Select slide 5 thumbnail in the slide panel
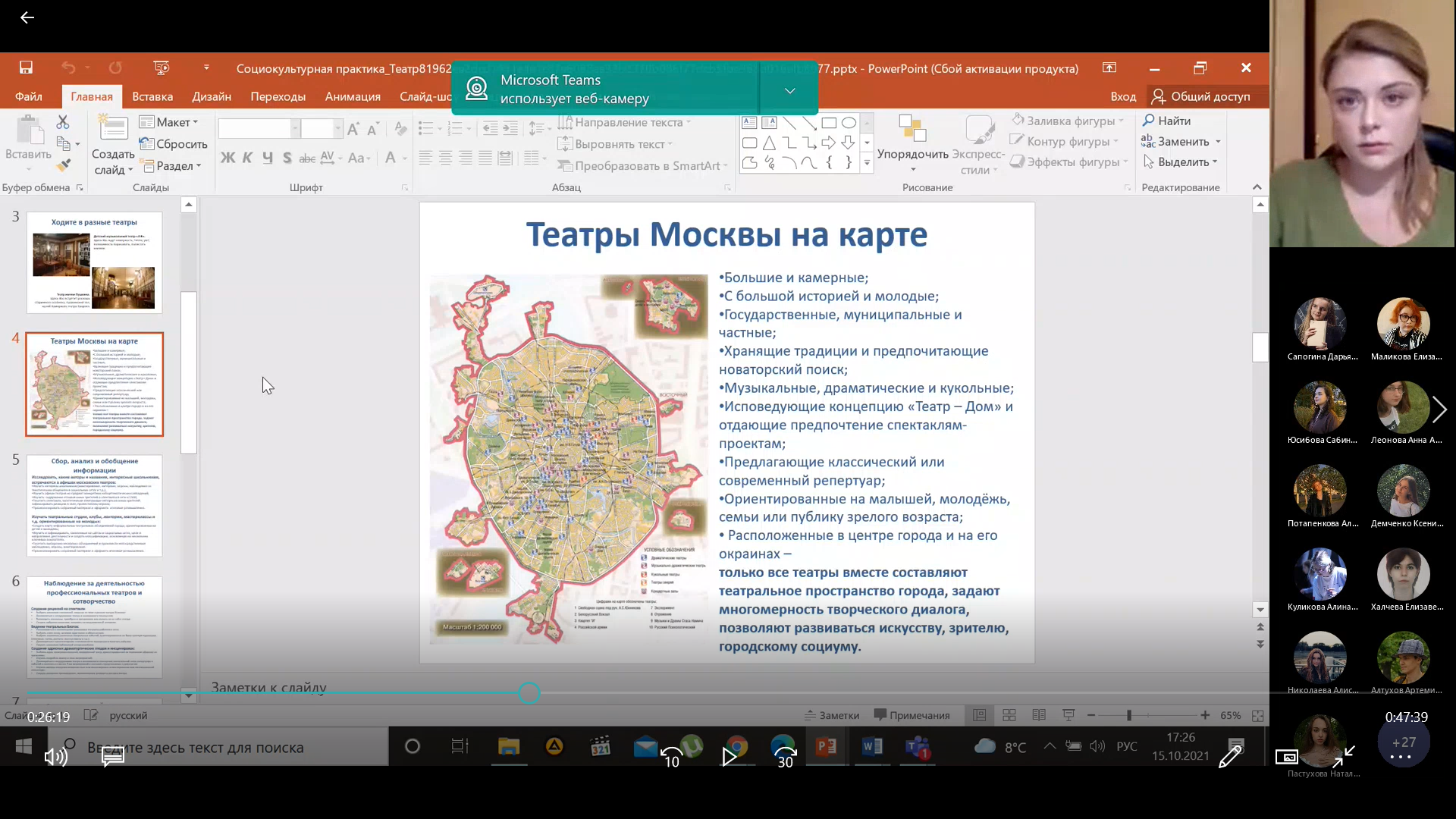 tap(95, 506)
